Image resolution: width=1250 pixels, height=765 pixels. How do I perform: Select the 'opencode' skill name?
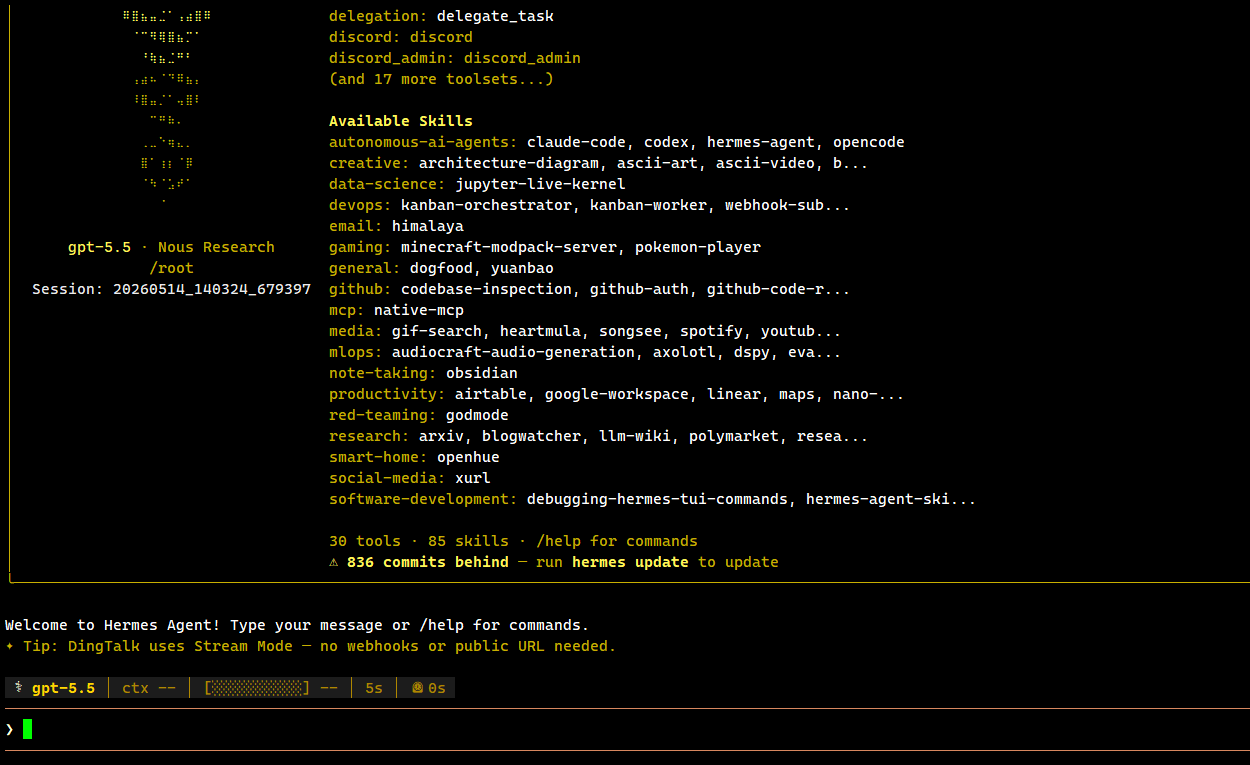tap(869, 142)
